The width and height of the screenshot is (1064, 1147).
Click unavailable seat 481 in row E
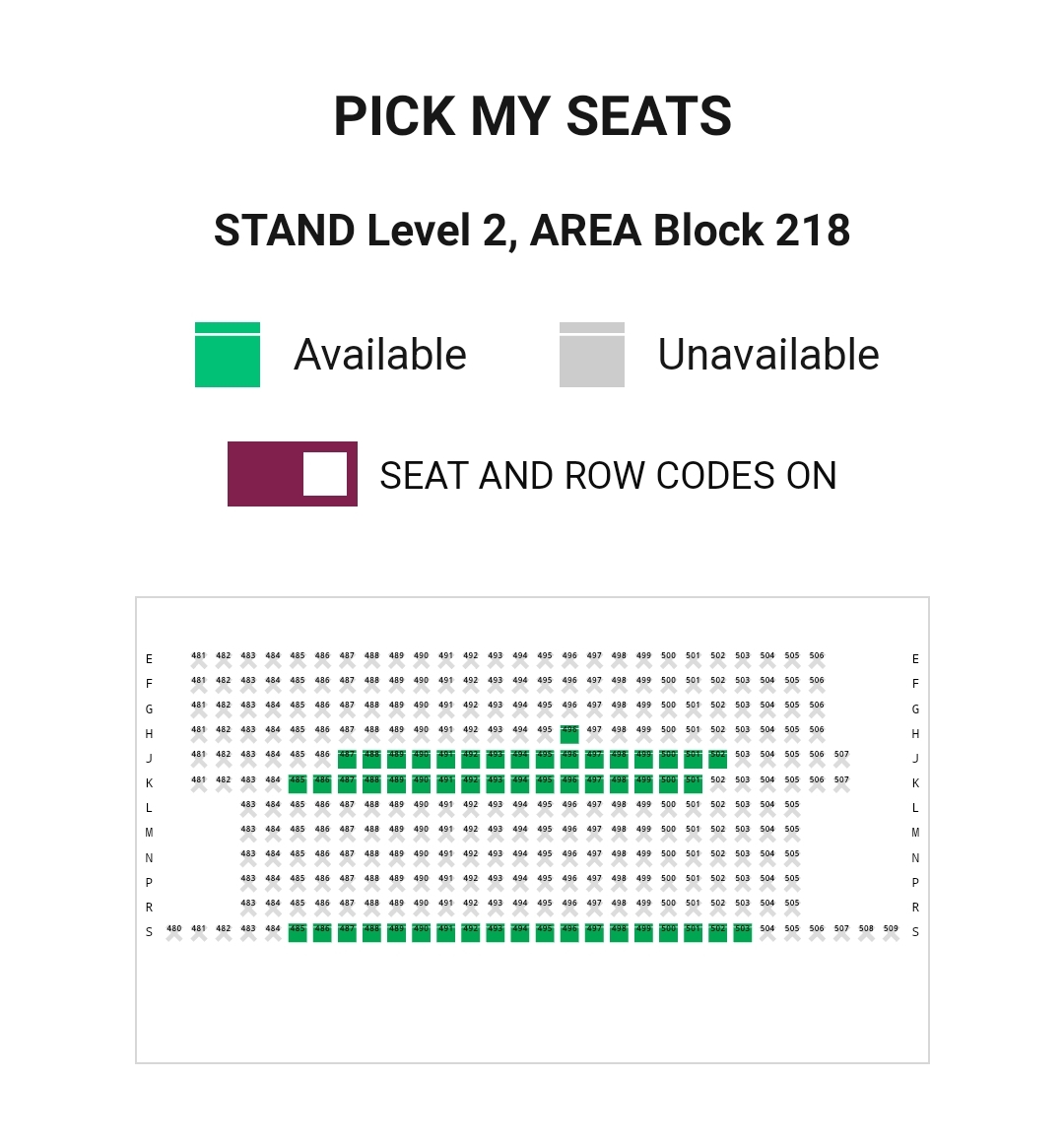[x=199, y=660]
